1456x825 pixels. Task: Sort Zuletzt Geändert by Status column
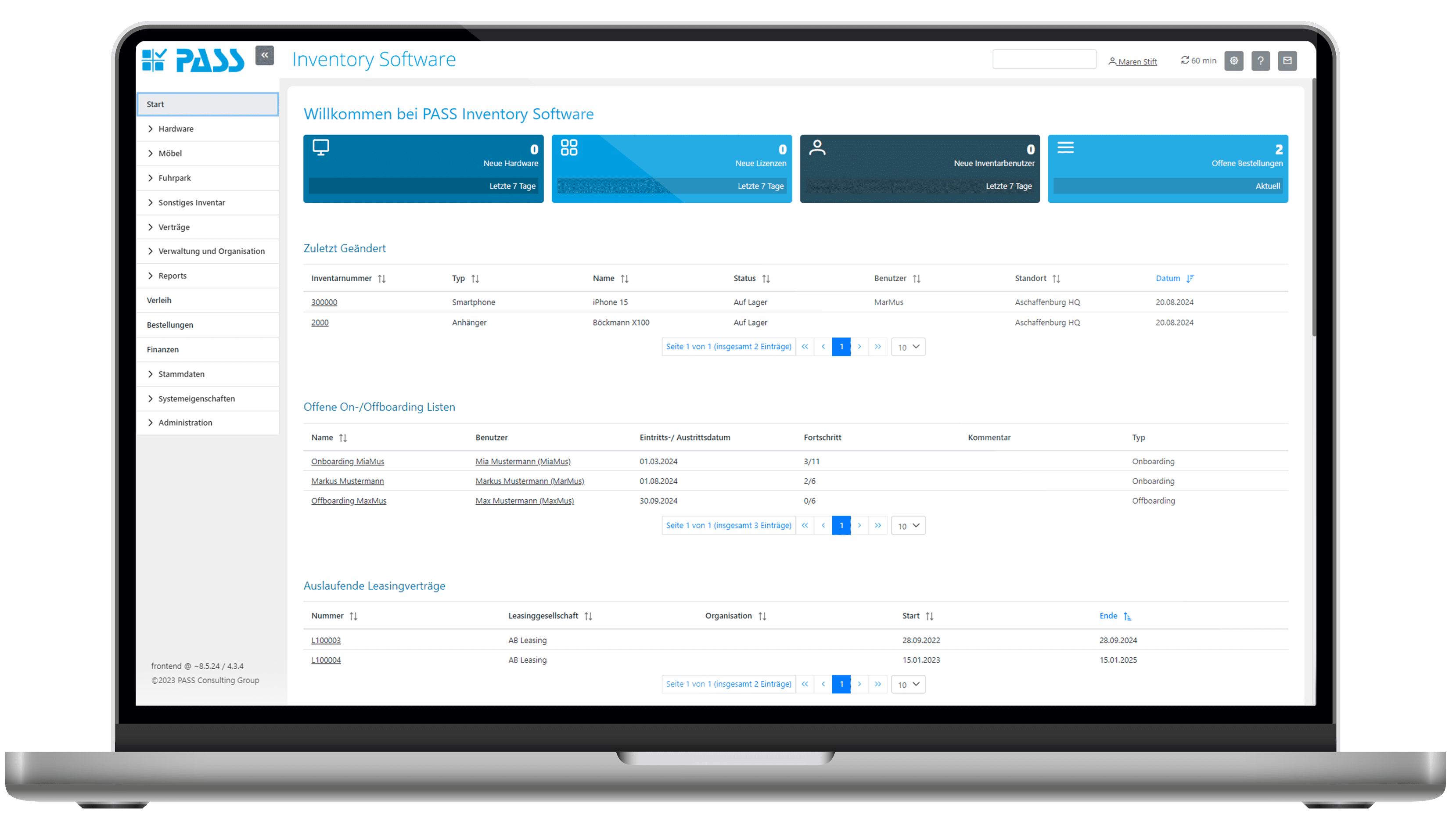(x=766, y=279)
